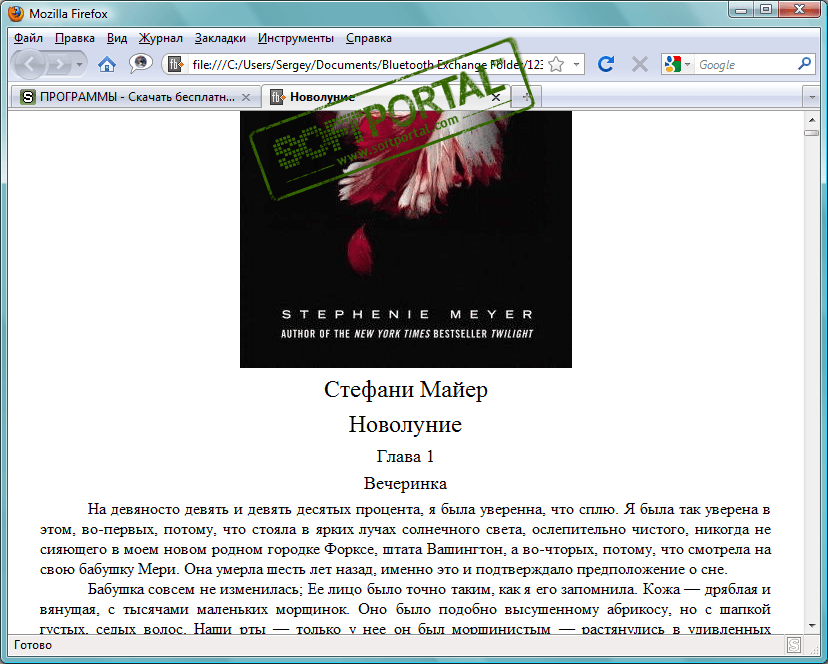Click the Стефани Майер author heading
The width and height of the screenshot is (828, 664).
406,390
